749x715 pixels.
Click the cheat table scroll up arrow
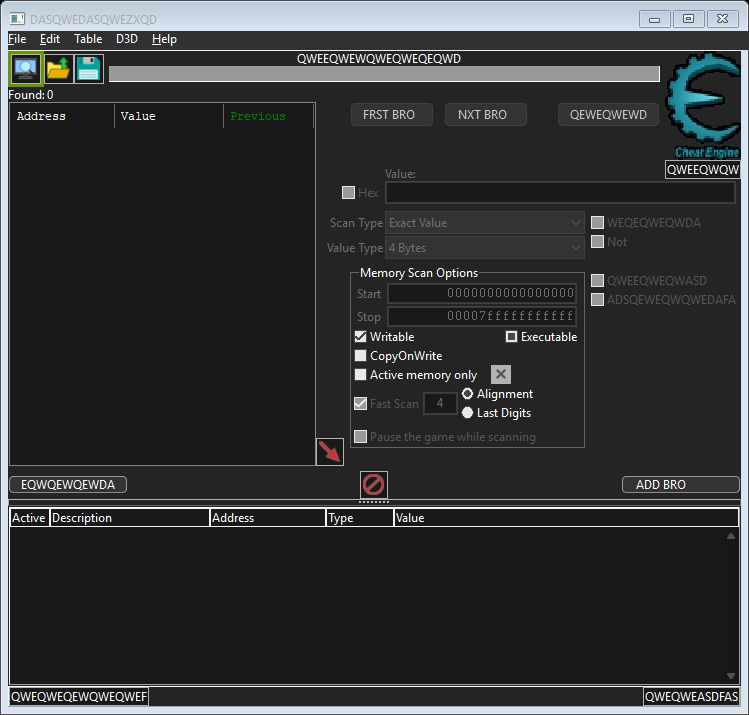(x=731, y=536)
